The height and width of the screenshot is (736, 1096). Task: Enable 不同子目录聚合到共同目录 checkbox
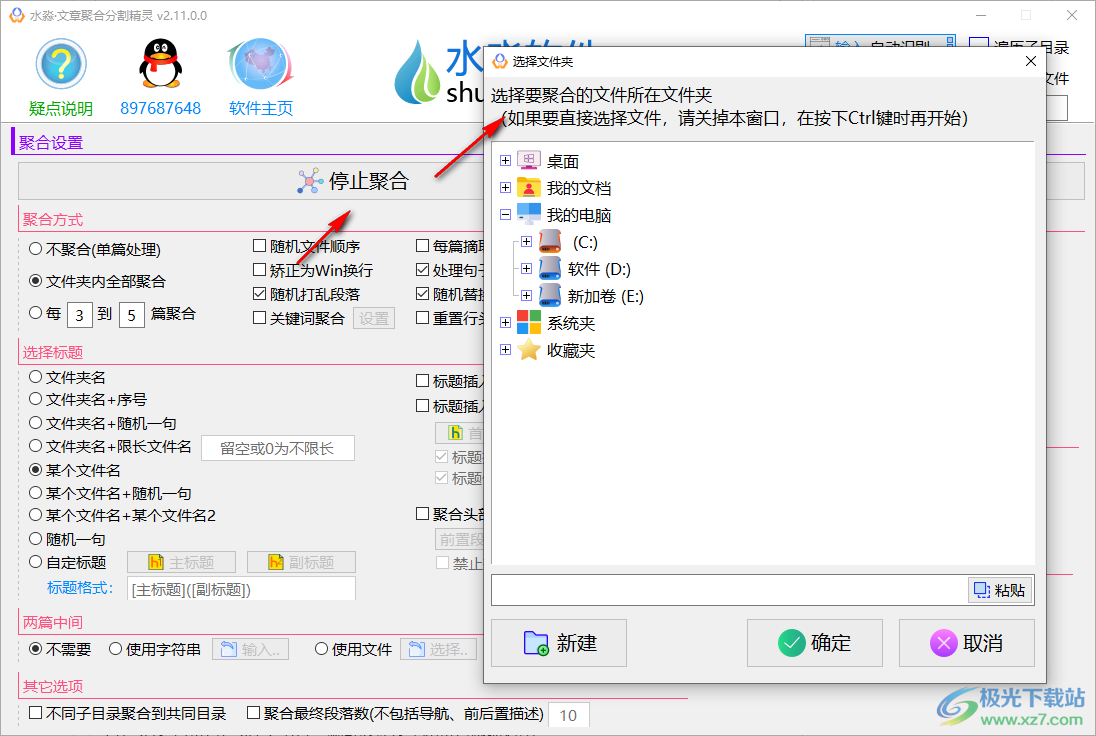click(128, 713)
